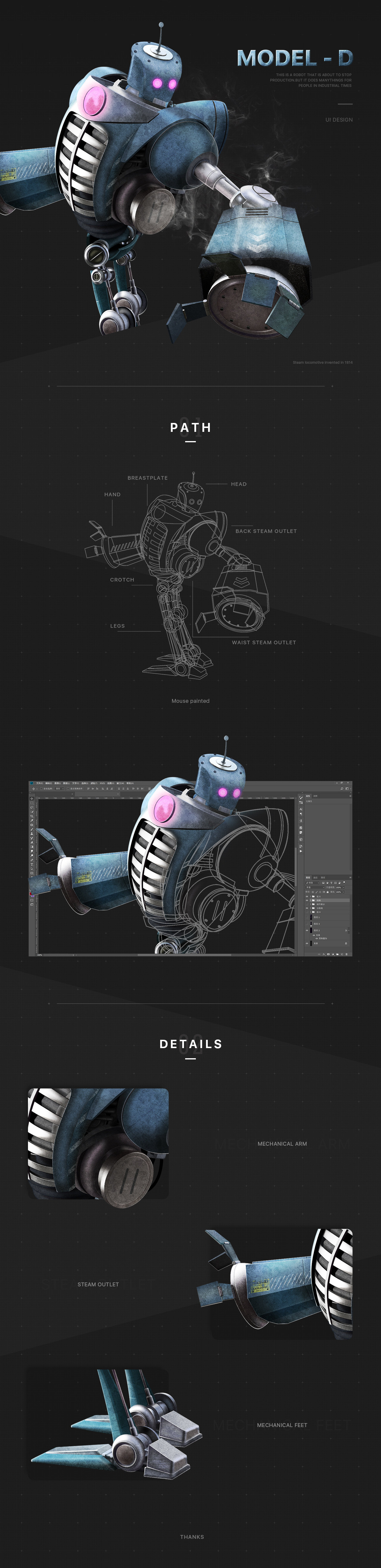Click the MODEL - D title text
Image resolution: width=381 pixels, height=1568 pixels.
294,58
